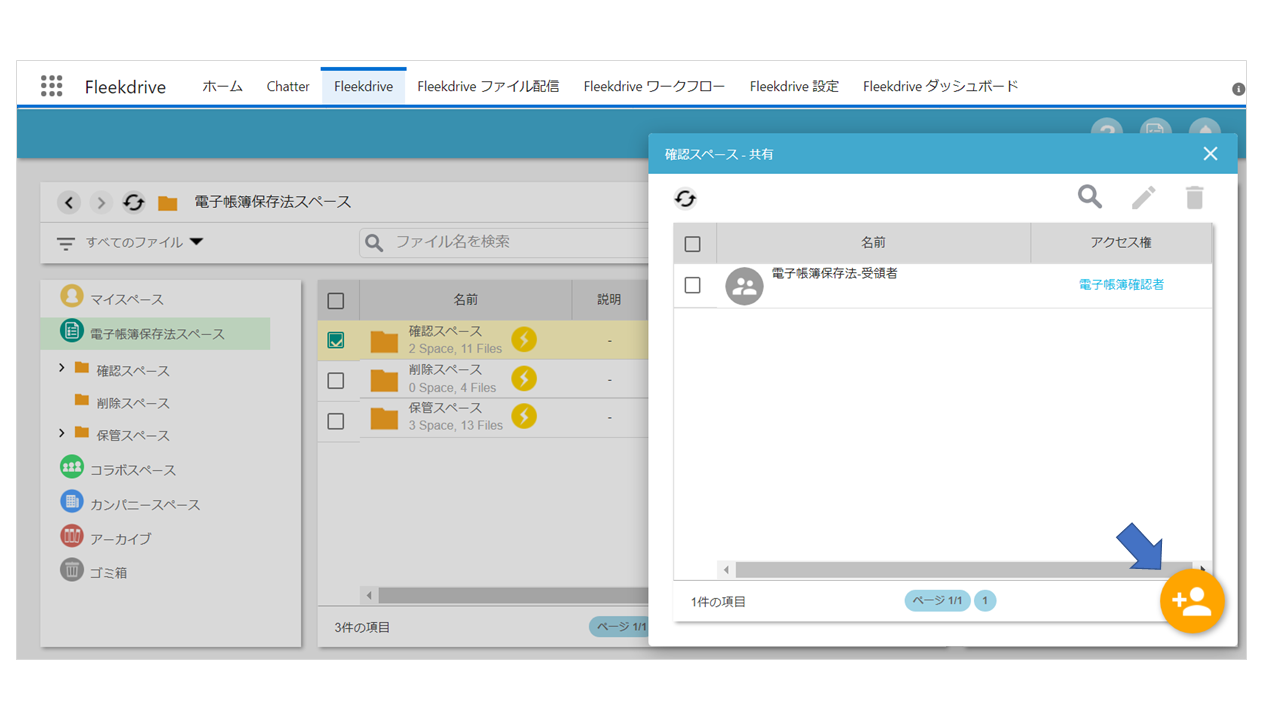Click the lightning icon on the 削除スペース row
This screenshot has height=720, width=1280.
pyautogui.click(x=524, y=378)
